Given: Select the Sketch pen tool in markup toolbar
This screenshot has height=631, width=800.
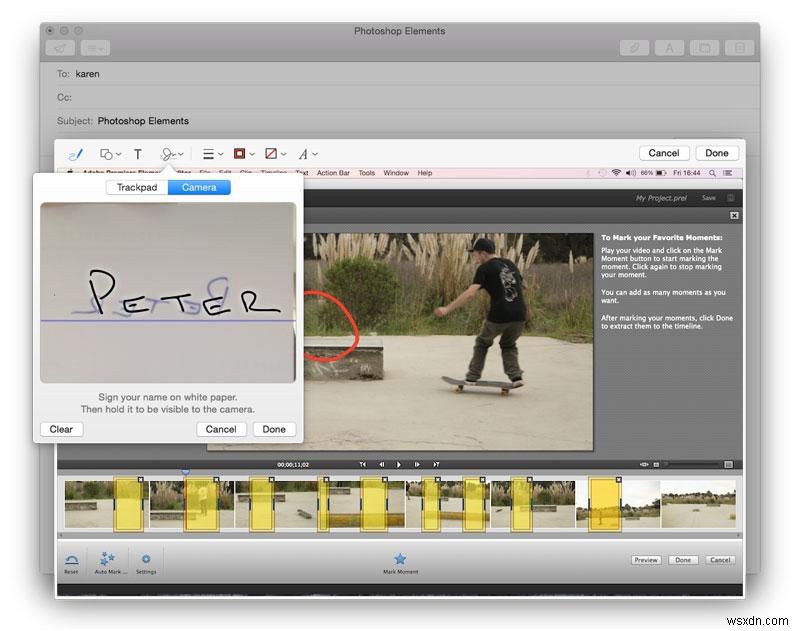Looking at the screenshot, I should [x=75, y=153].
